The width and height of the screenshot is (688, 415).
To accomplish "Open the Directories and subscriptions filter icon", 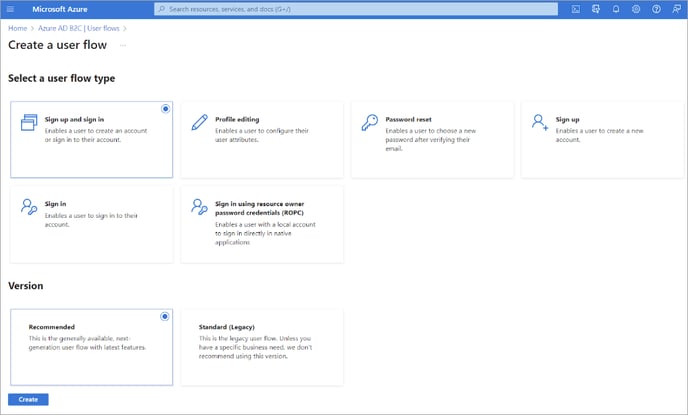I will (x=596, y=9).
